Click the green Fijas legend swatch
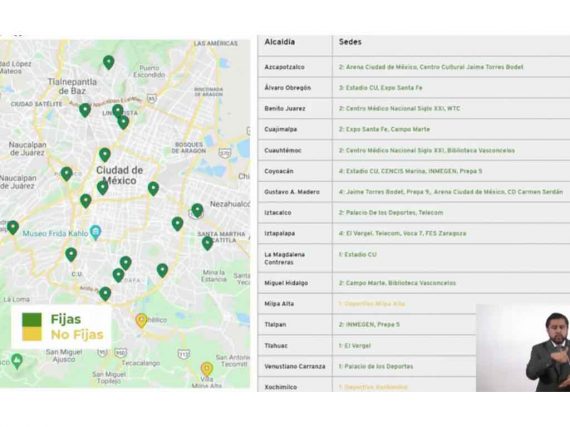570x427 pixels. coord(32,319)
